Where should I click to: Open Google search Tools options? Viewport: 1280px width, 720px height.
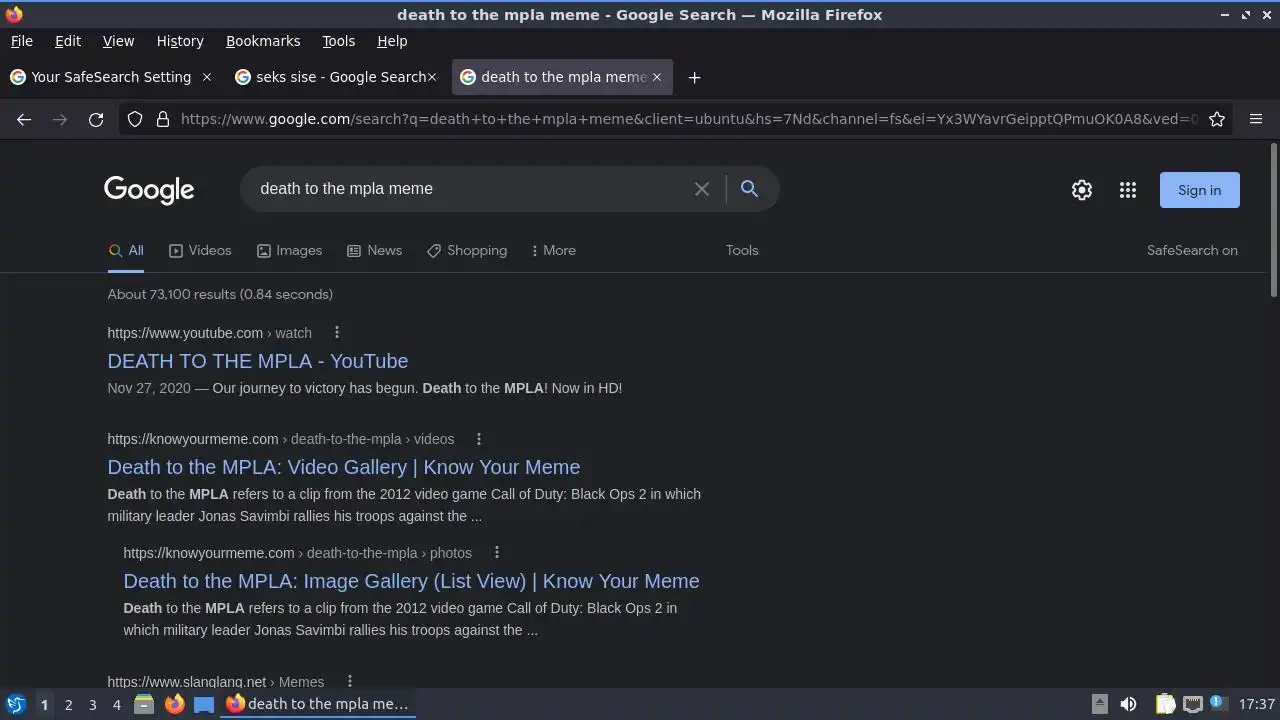point(742,250)
